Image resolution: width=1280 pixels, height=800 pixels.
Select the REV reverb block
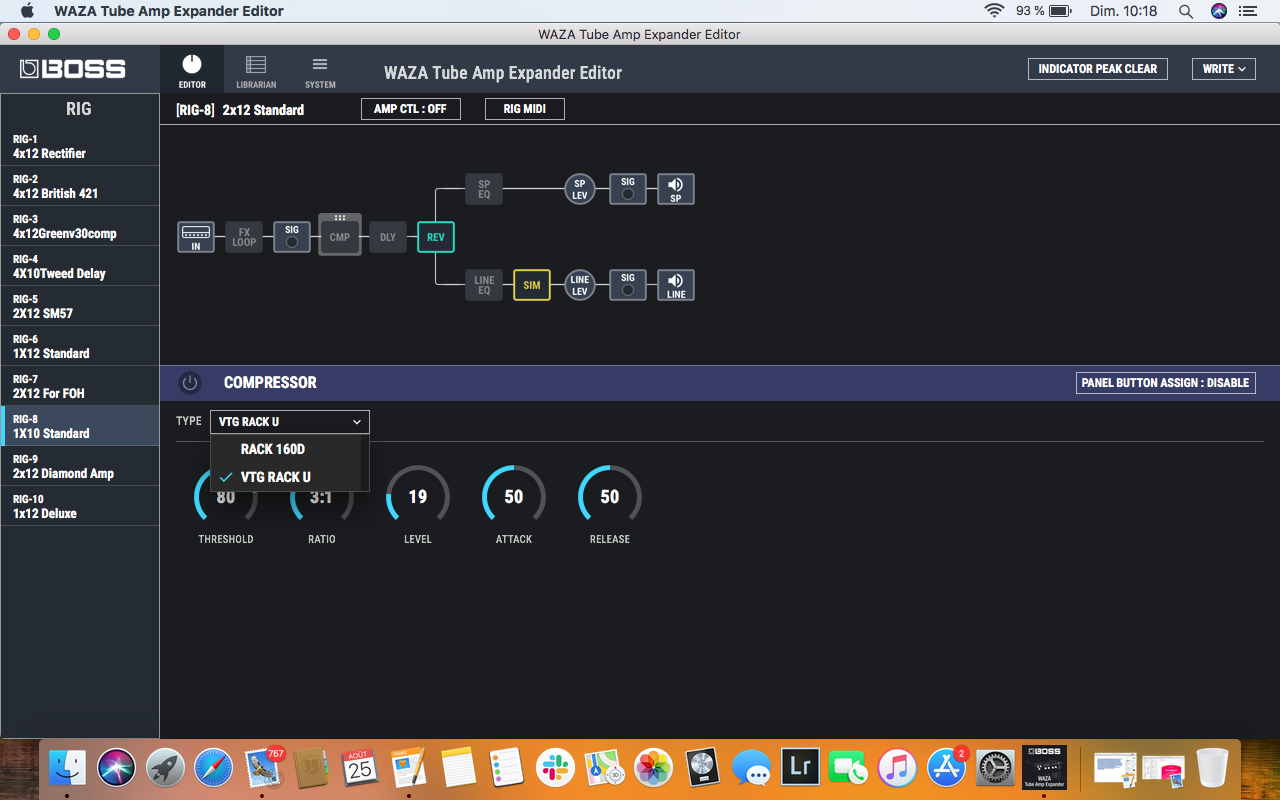pyautogui.click(x=435, y=237)
